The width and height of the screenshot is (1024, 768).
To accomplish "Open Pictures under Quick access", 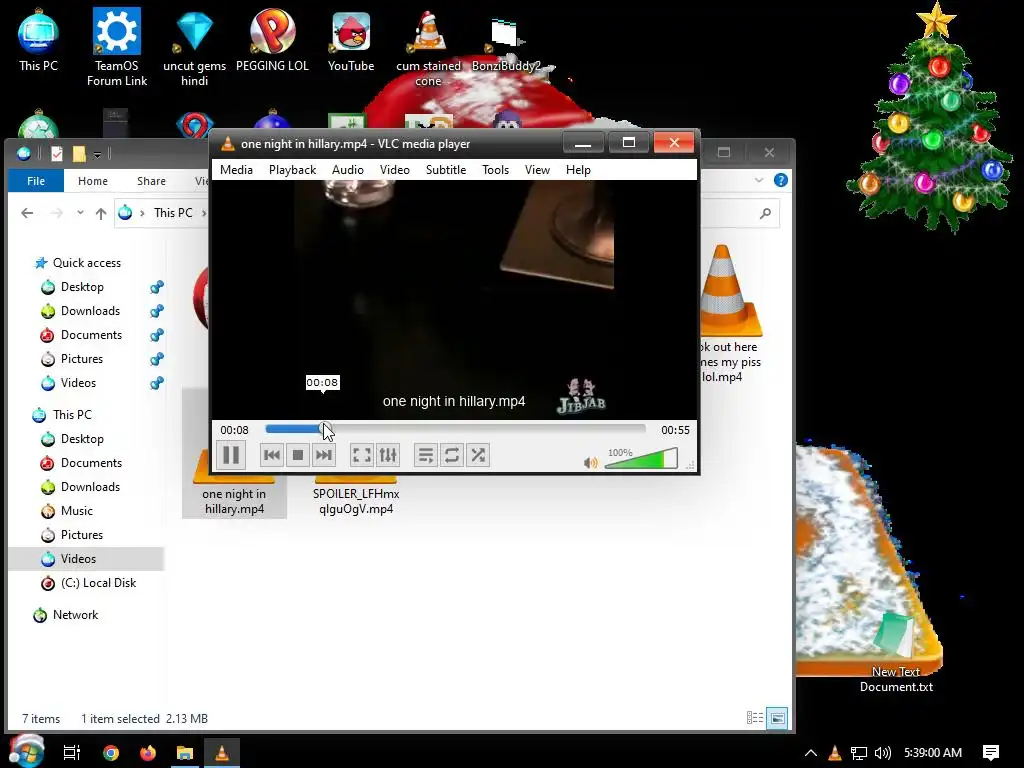I will pyautogui.click(x=82, y=359).
